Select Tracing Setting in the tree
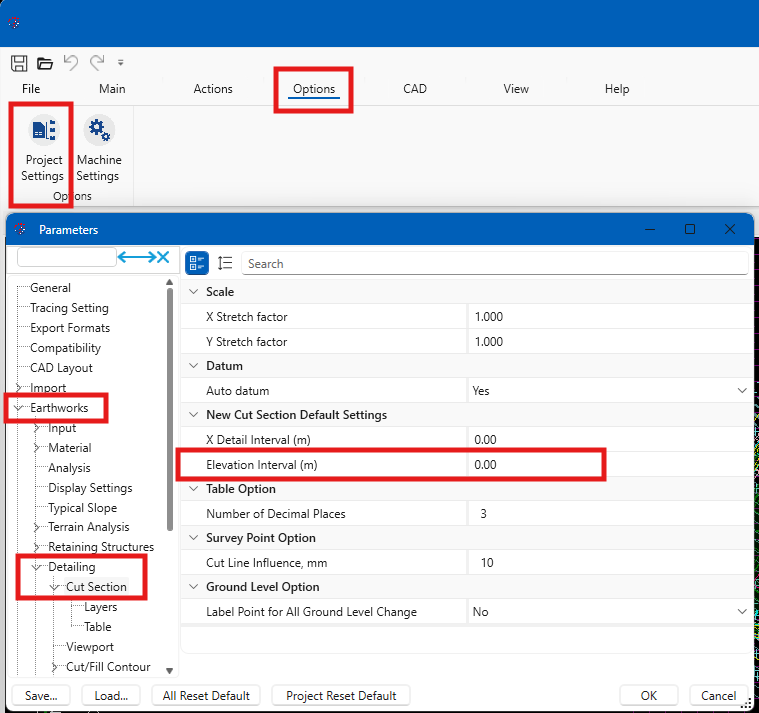Viewport: 759px width, 713px height. 69,308
